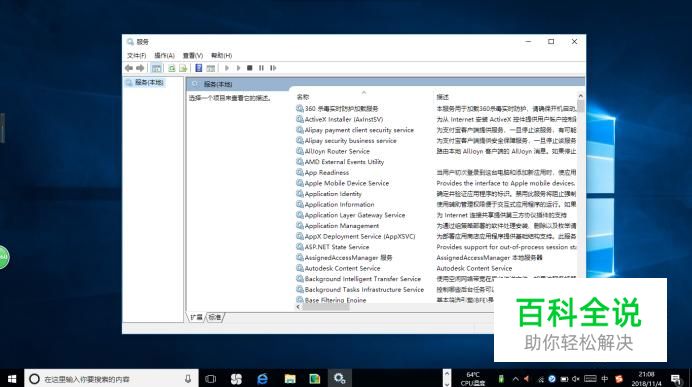Open the green app icon next to File Explorer
This screenshot has height=387, width=692.
click(x=315, y=379)
